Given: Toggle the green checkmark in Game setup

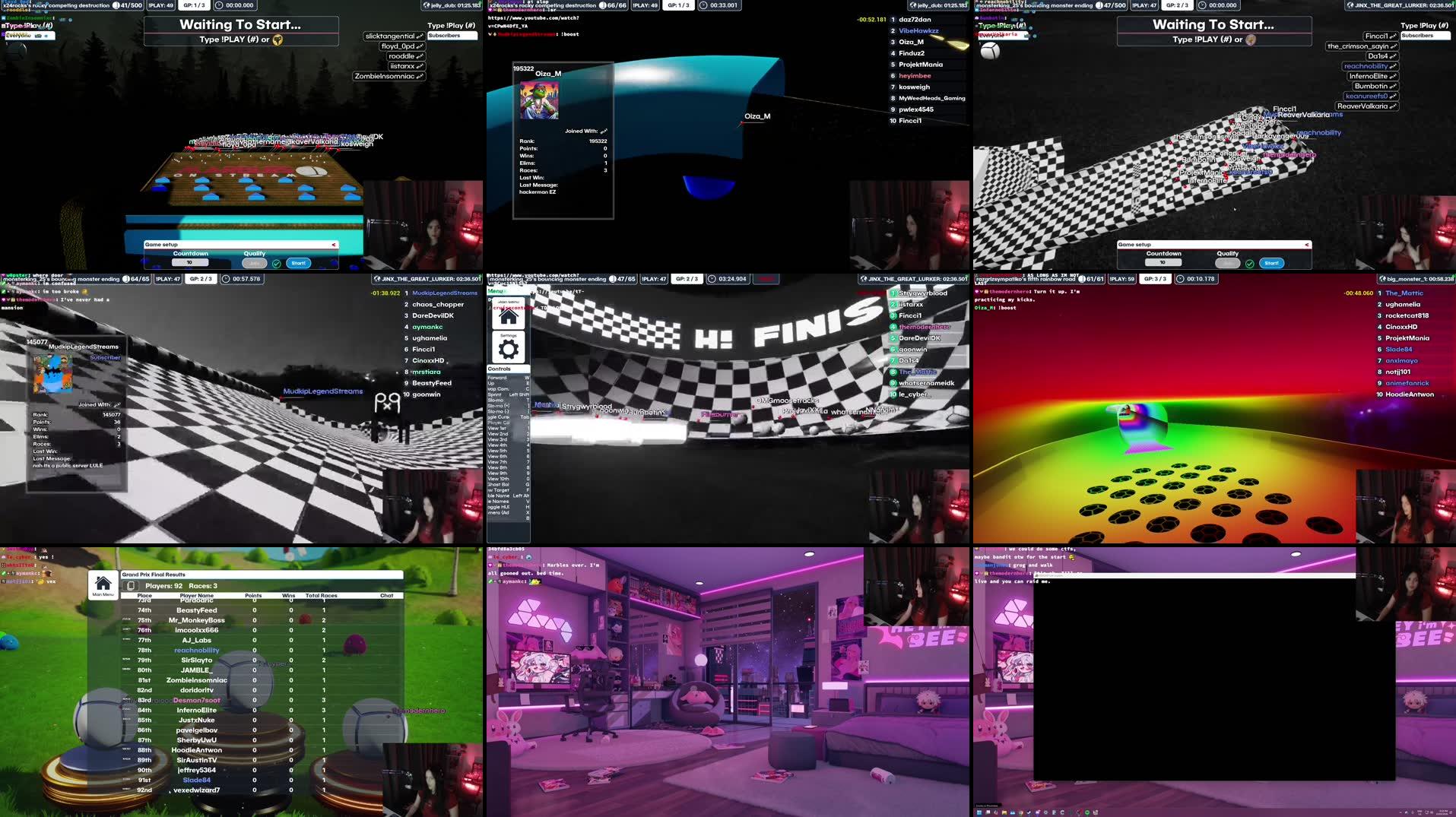Looking at the screenshot, I should click(277, 262).
